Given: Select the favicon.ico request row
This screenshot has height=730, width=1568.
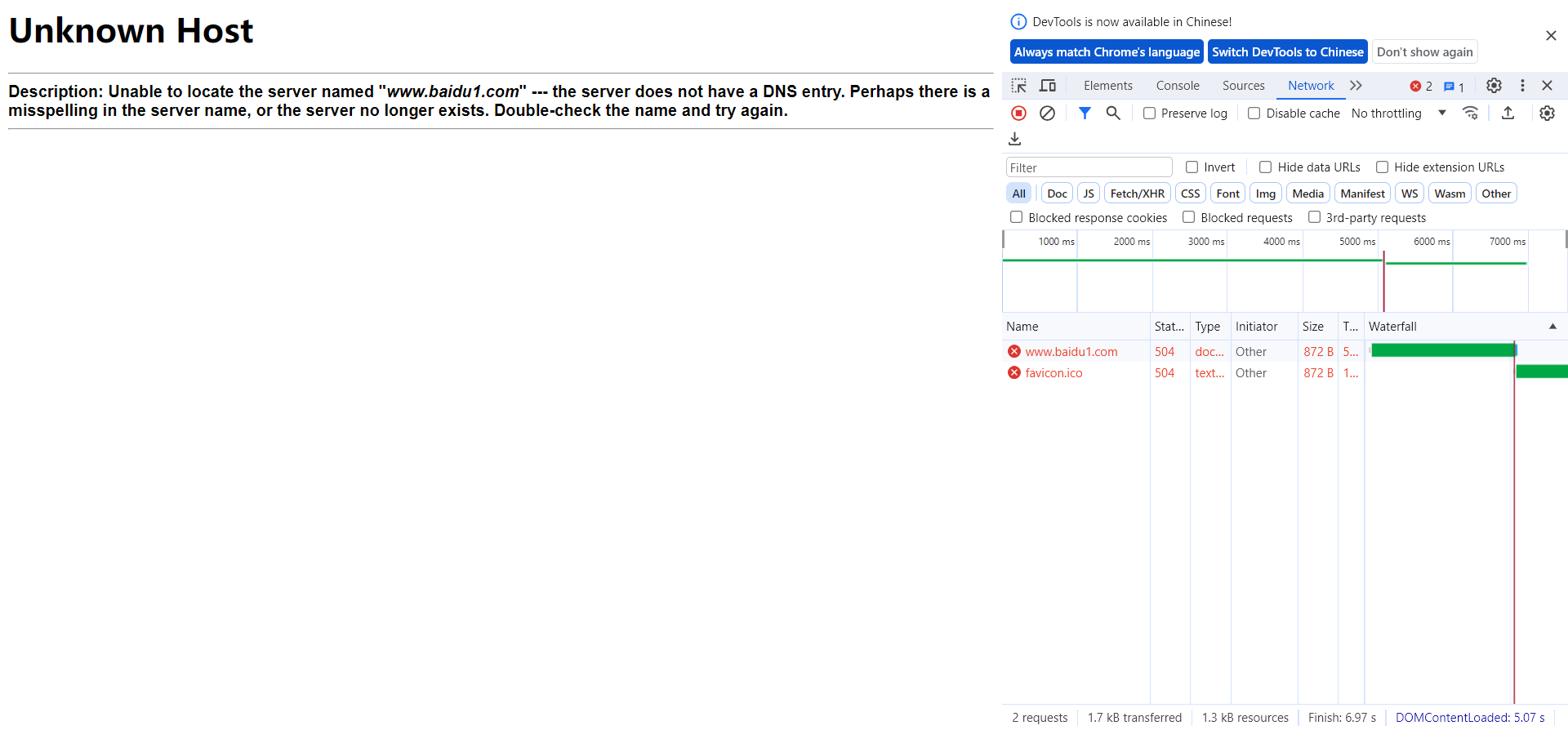Looking at the screenshot, I should (x=1285, y=373).
